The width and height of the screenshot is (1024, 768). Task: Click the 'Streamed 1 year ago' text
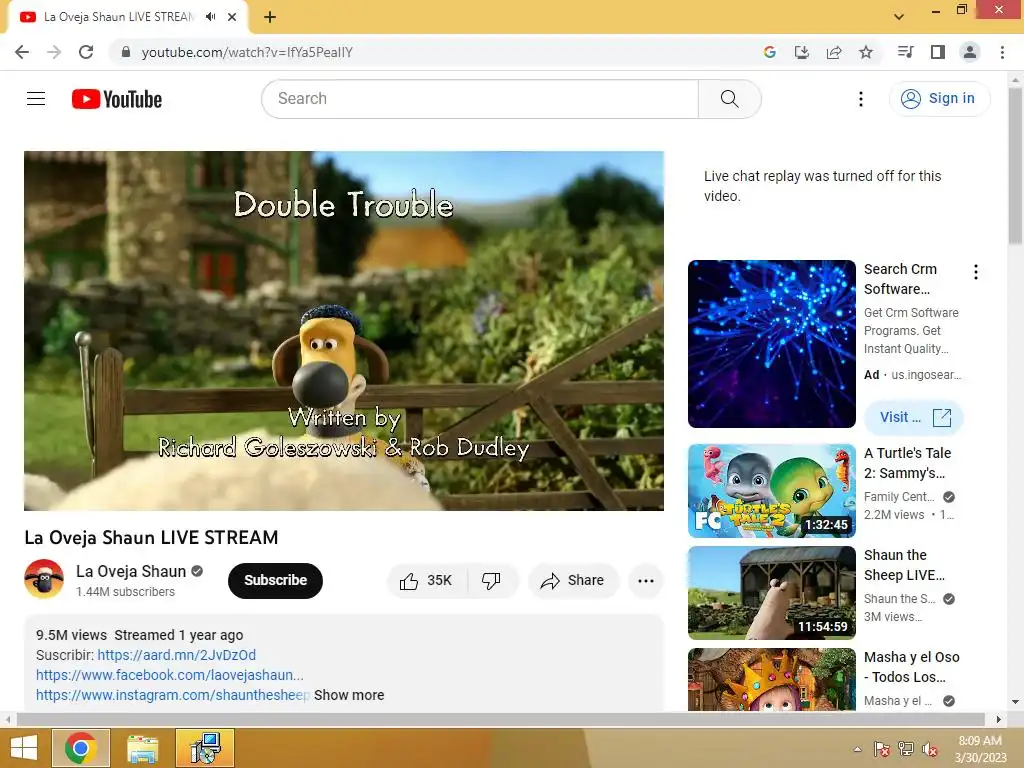coord(178,635)
